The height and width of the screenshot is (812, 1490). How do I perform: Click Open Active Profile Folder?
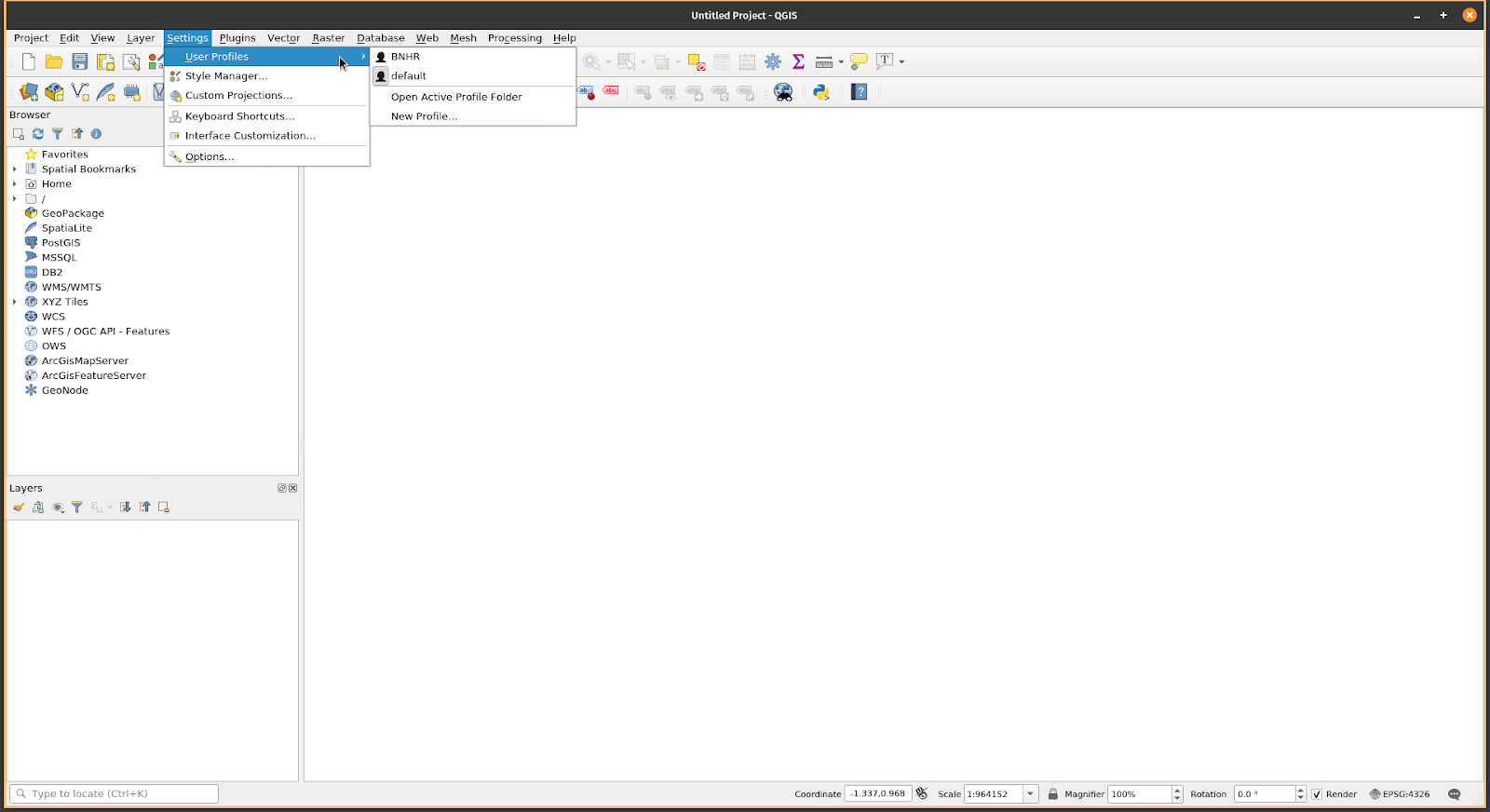pos(473,97)
